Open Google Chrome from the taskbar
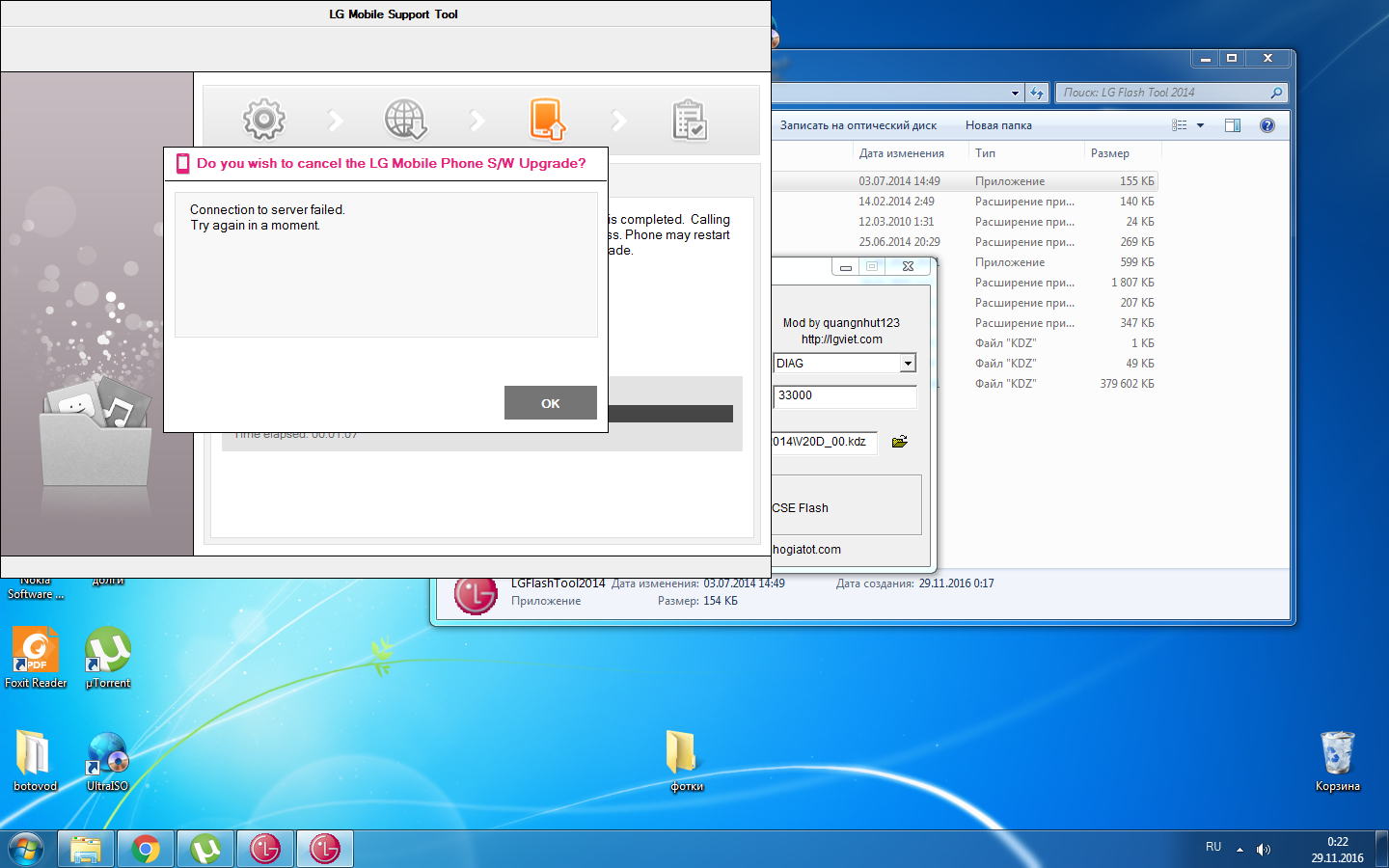Image resolution: width=1389 pixels, height=868 pixels. [146, 849]
